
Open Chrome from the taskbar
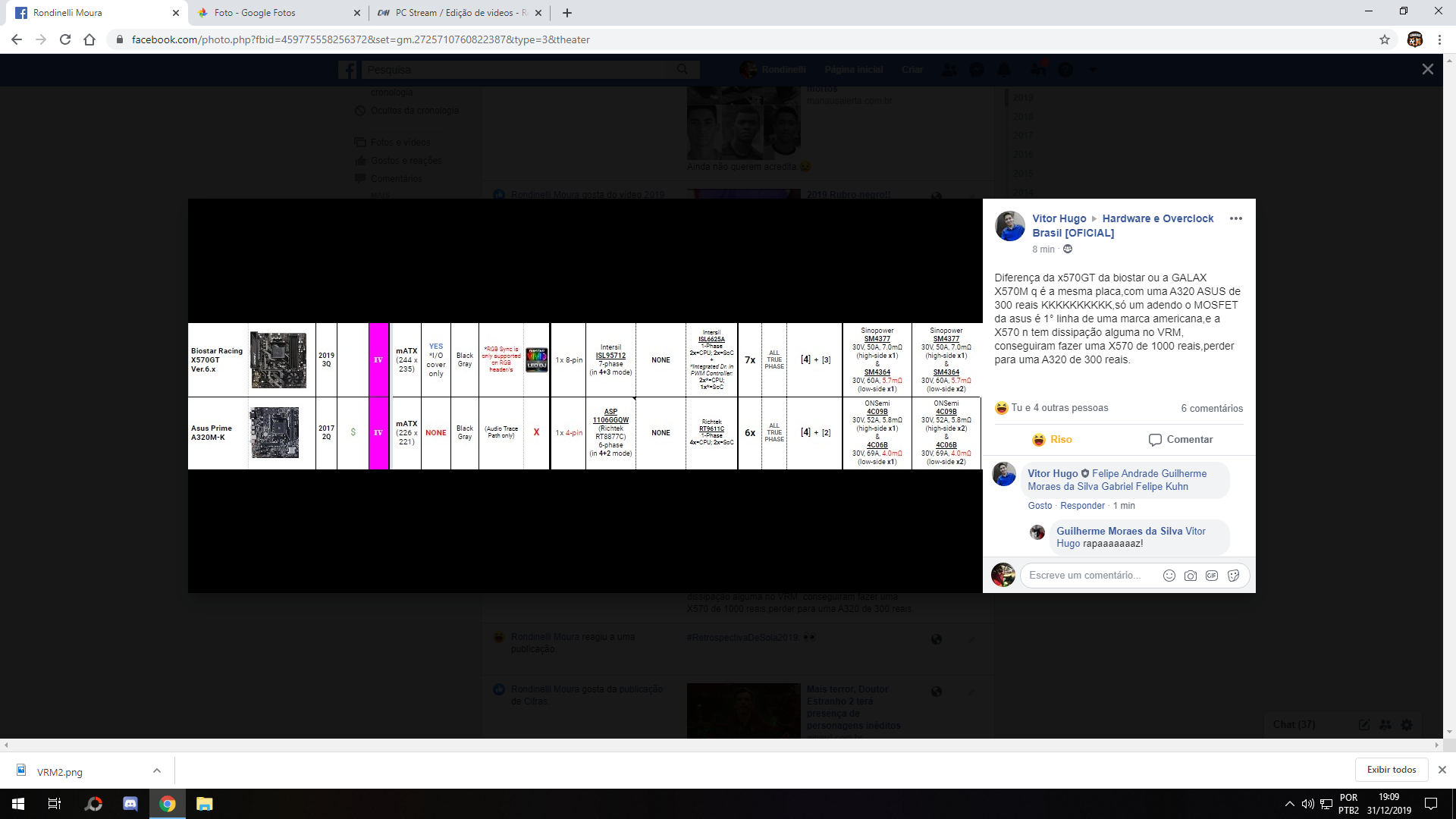[168, 804]
